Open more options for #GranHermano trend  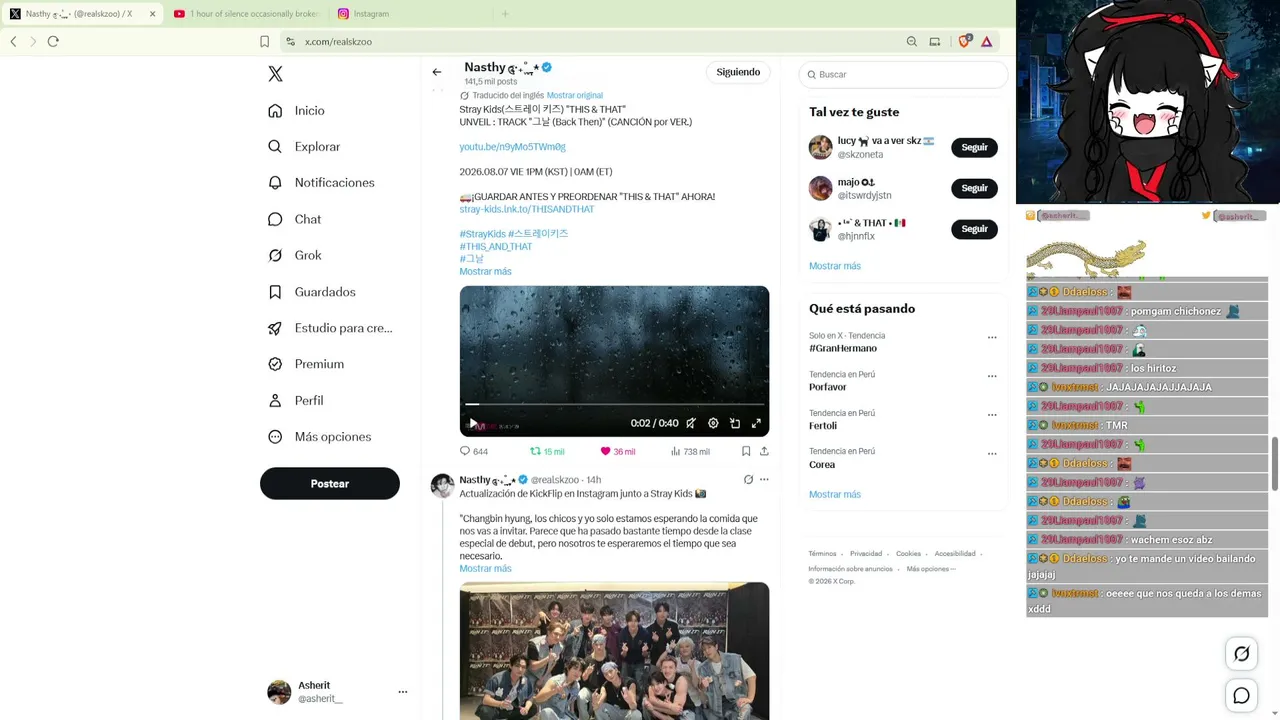pyautogui.click(x=992, y=337)
